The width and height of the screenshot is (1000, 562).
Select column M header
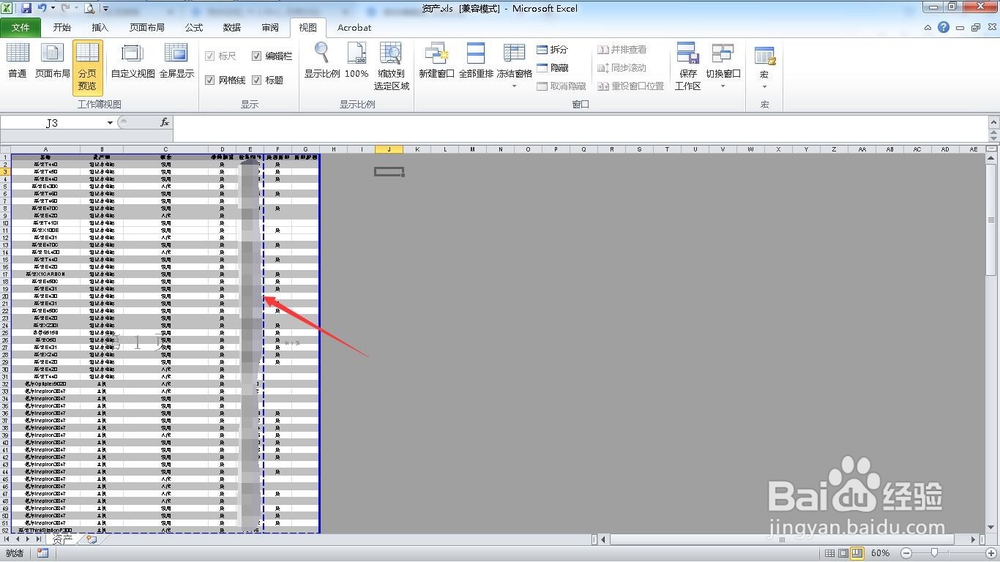pos(473,149)
